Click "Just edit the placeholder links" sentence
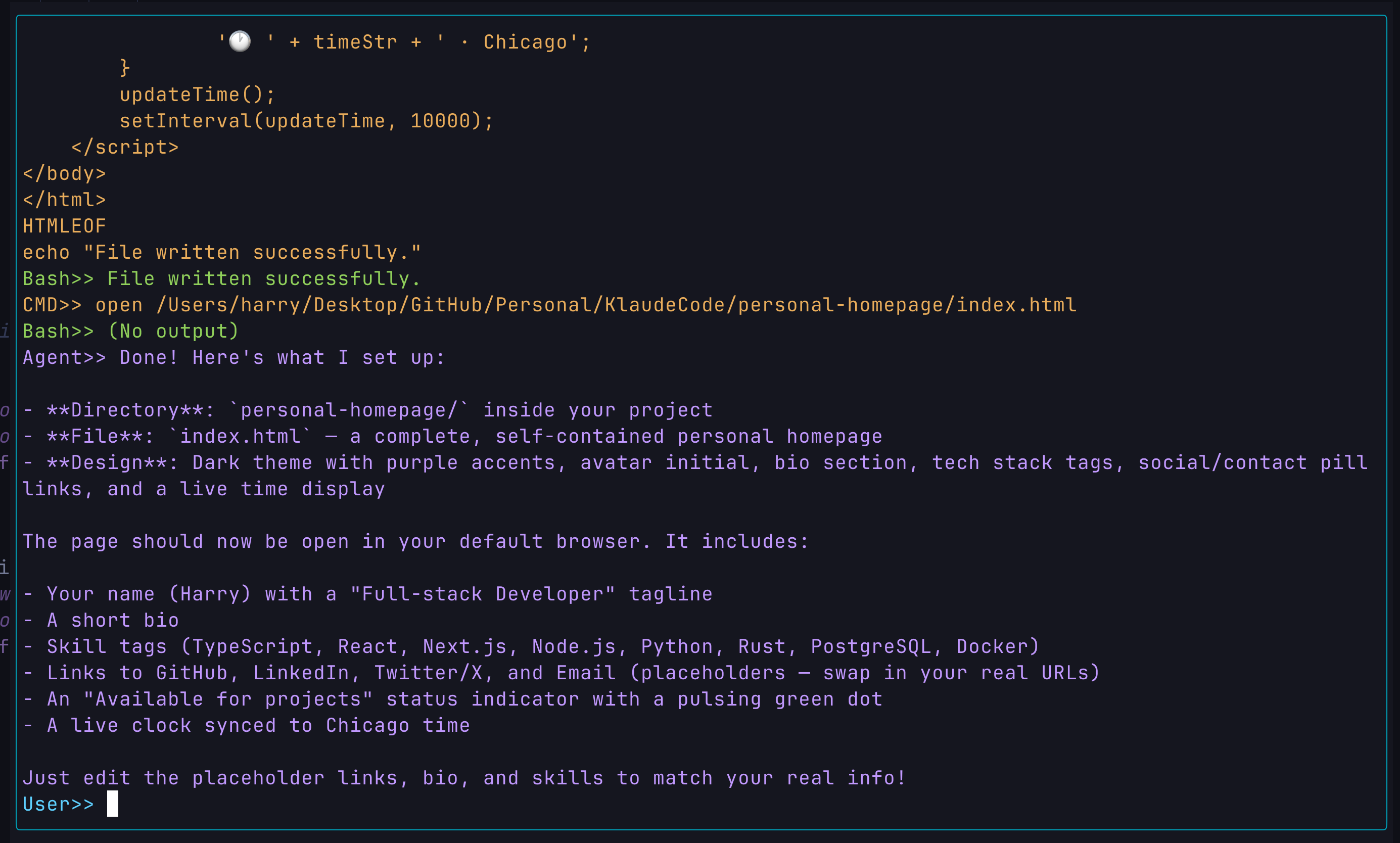The height and width of the screenshot is (843, 1400). tap(464, 778)
